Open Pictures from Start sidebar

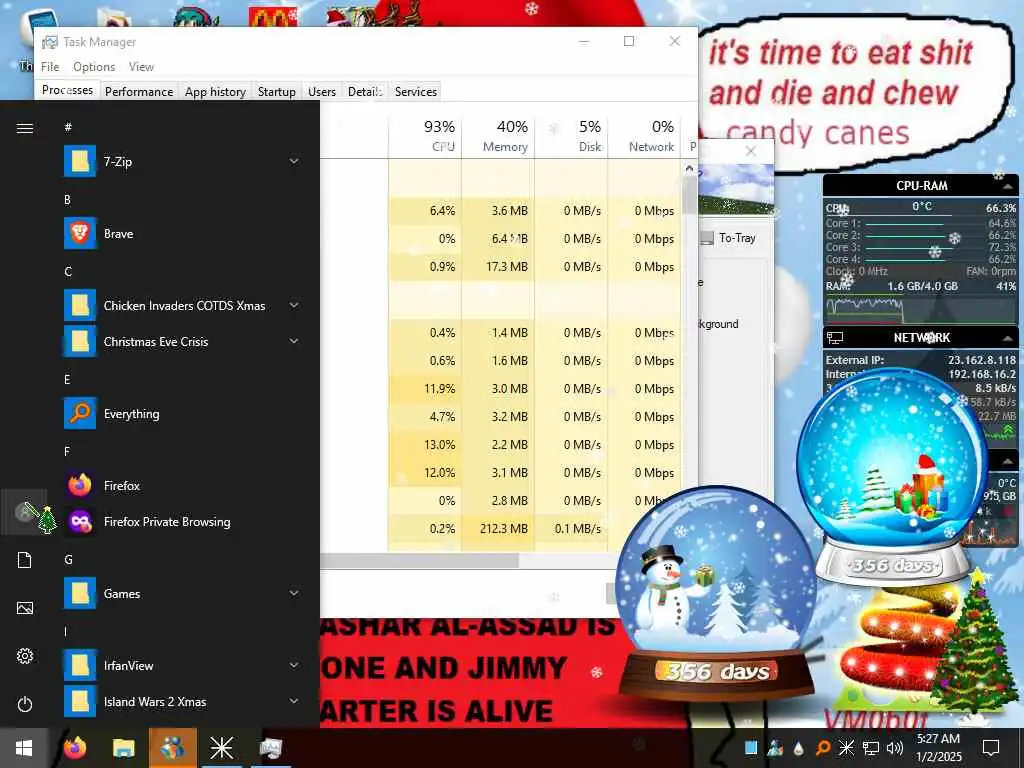coord(25,608)
